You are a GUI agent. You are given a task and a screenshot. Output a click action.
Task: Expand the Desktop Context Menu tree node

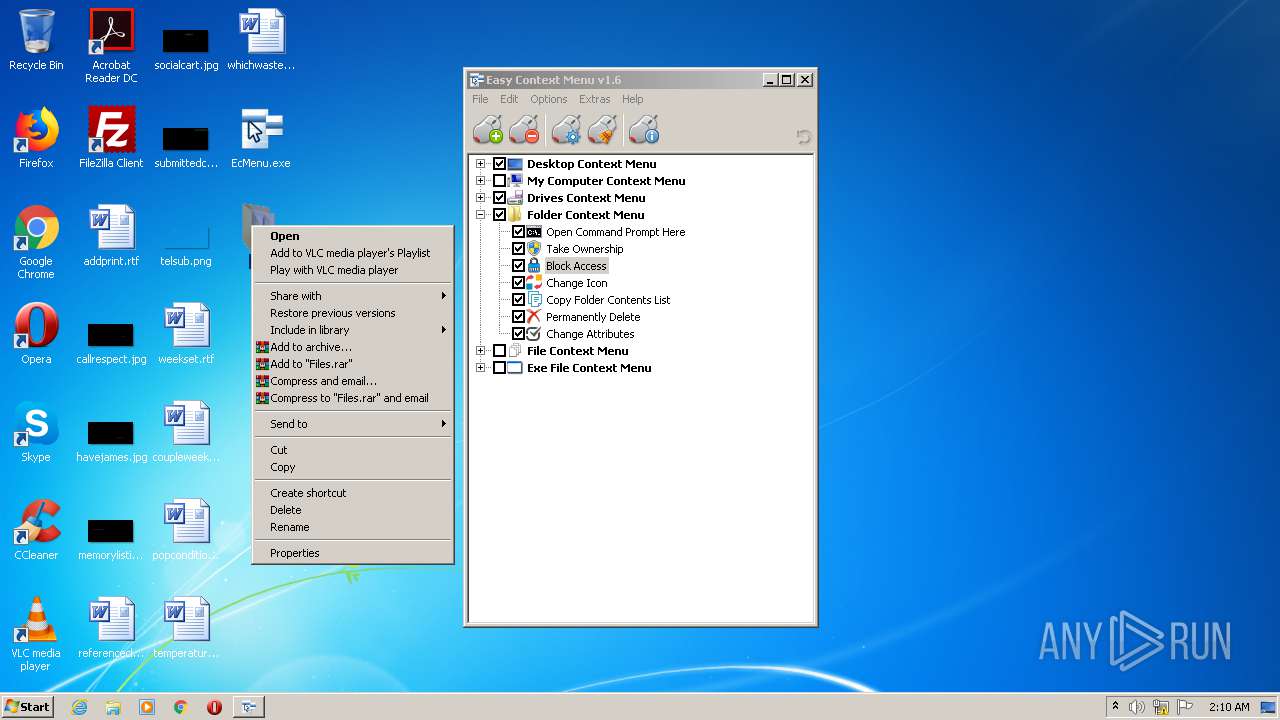[481, 164]
